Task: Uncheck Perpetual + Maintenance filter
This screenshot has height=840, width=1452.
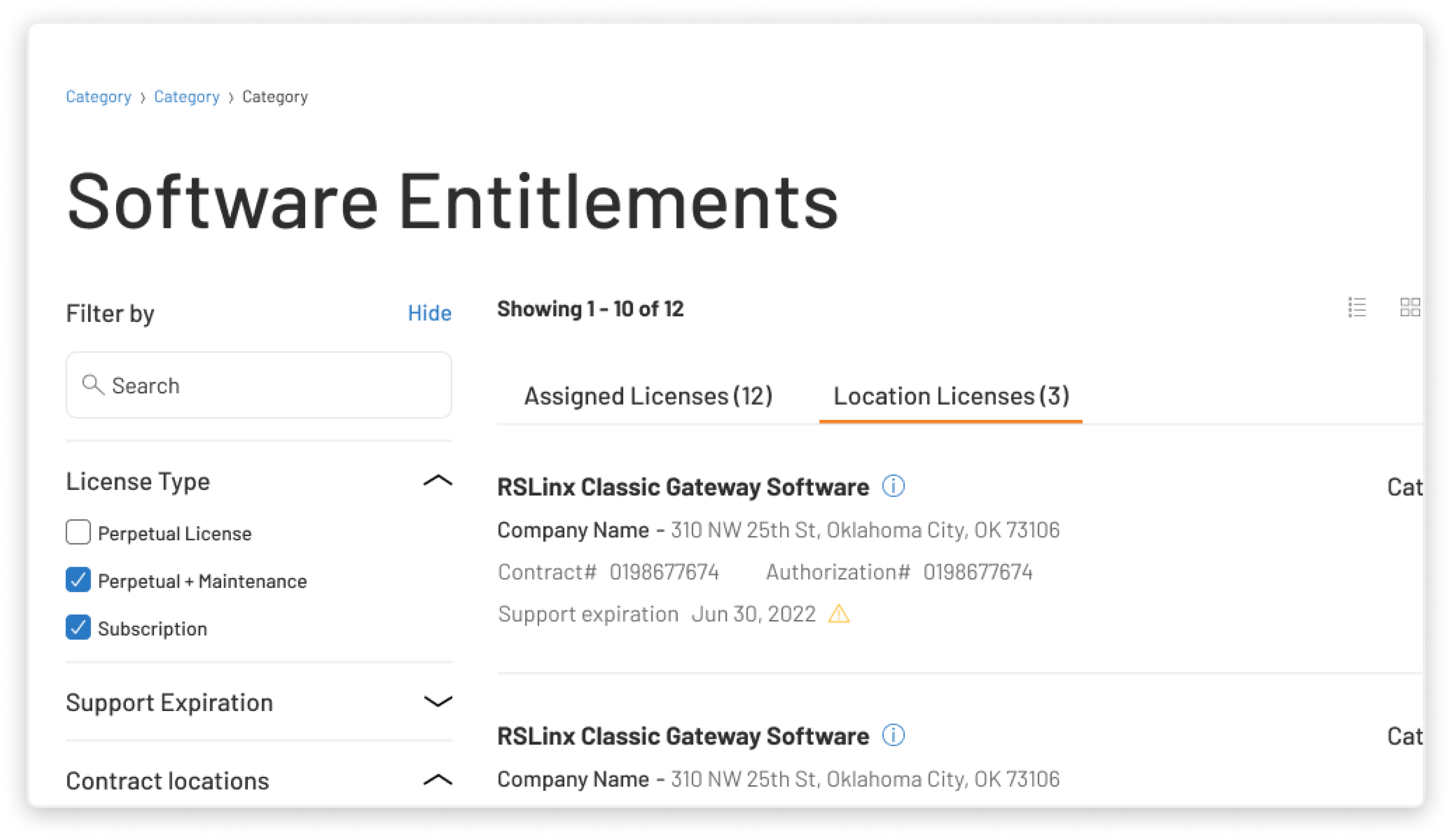Action: coord(78,580)
